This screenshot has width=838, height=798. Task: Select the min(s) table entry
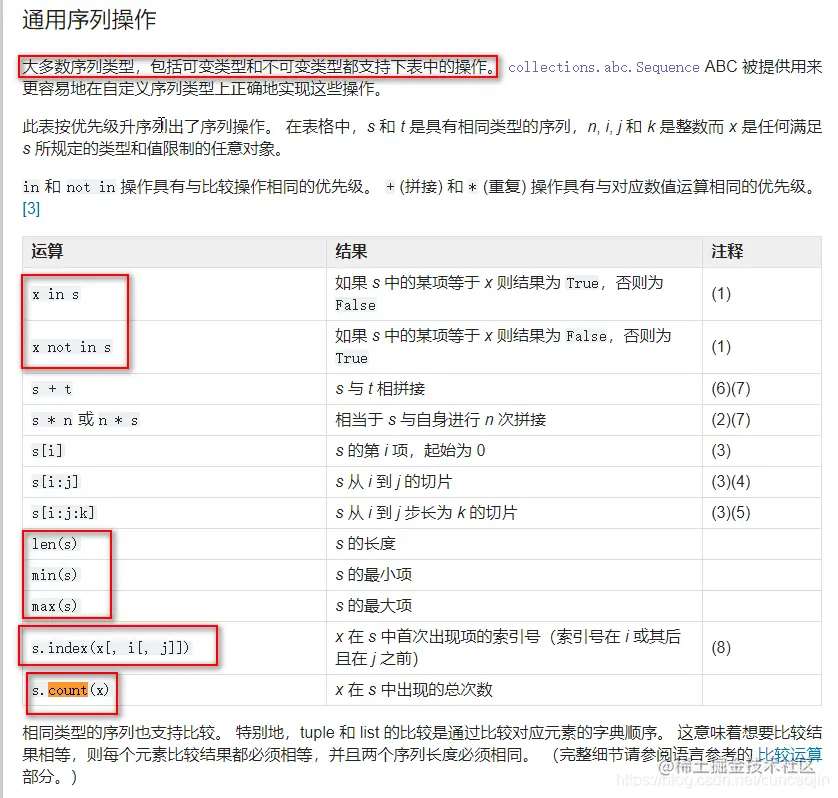tap(52, 574)
